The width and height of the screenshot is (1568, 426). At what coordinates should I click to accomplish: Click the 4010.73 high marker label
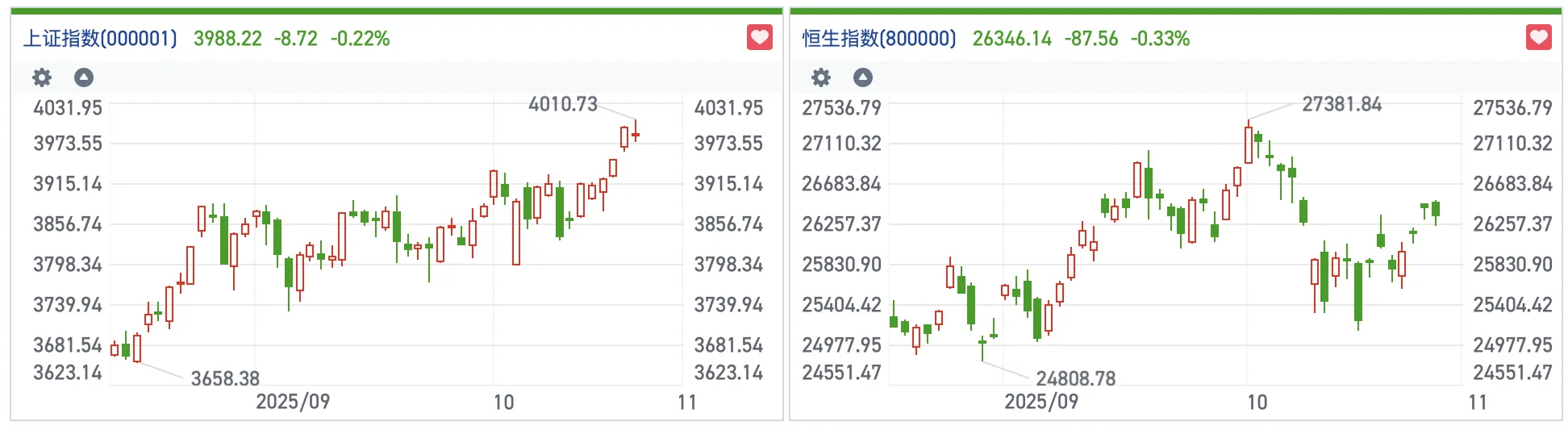562,104
